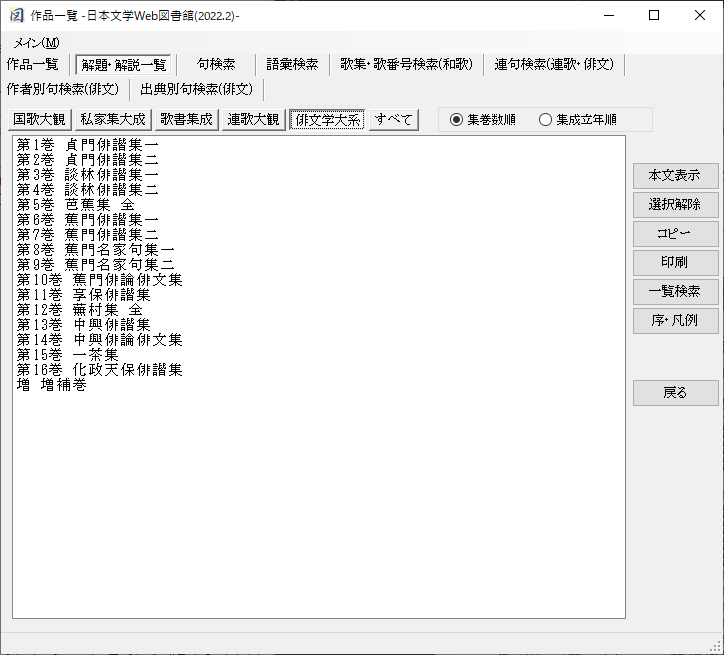724x655 pixels.
Task: Open 一覧検索 button
Action: pyautogui.click(x=676, y=291)
